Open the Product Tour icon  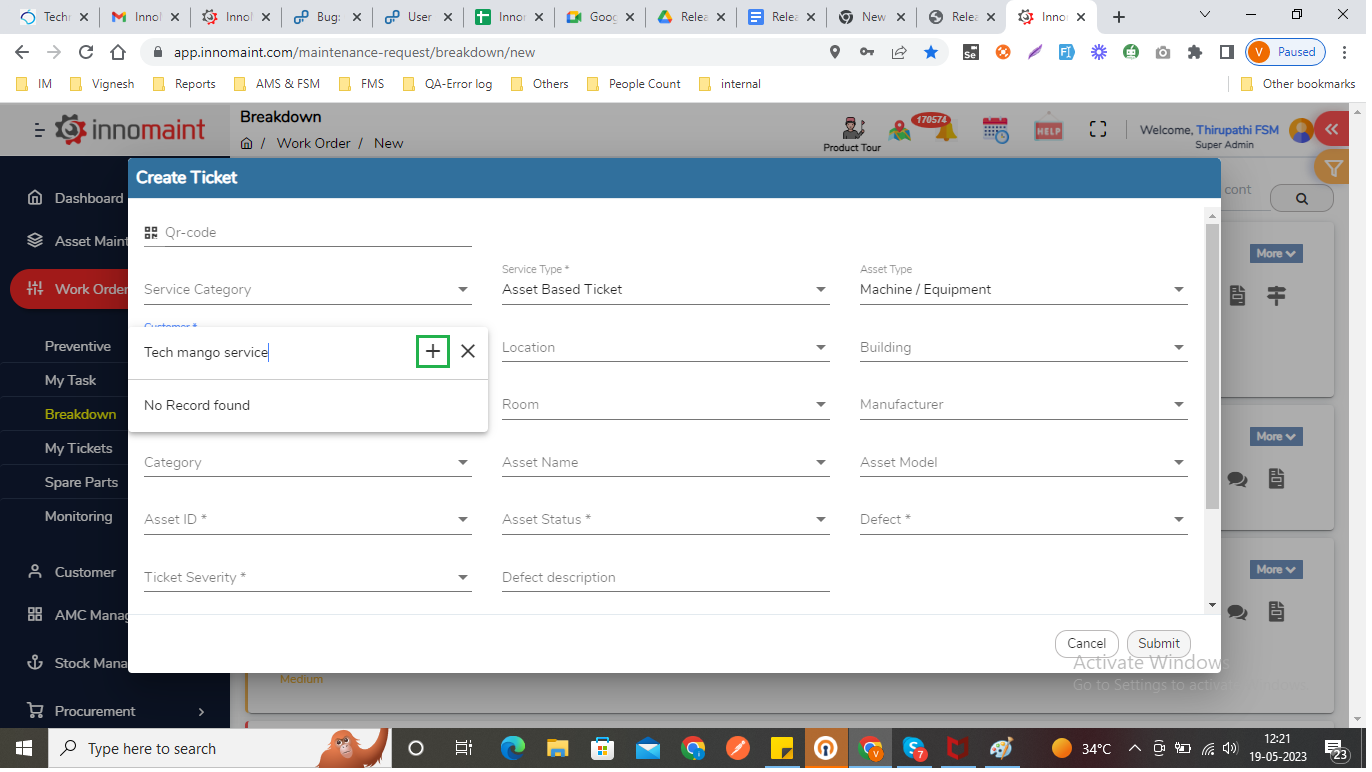click(852, 129)
